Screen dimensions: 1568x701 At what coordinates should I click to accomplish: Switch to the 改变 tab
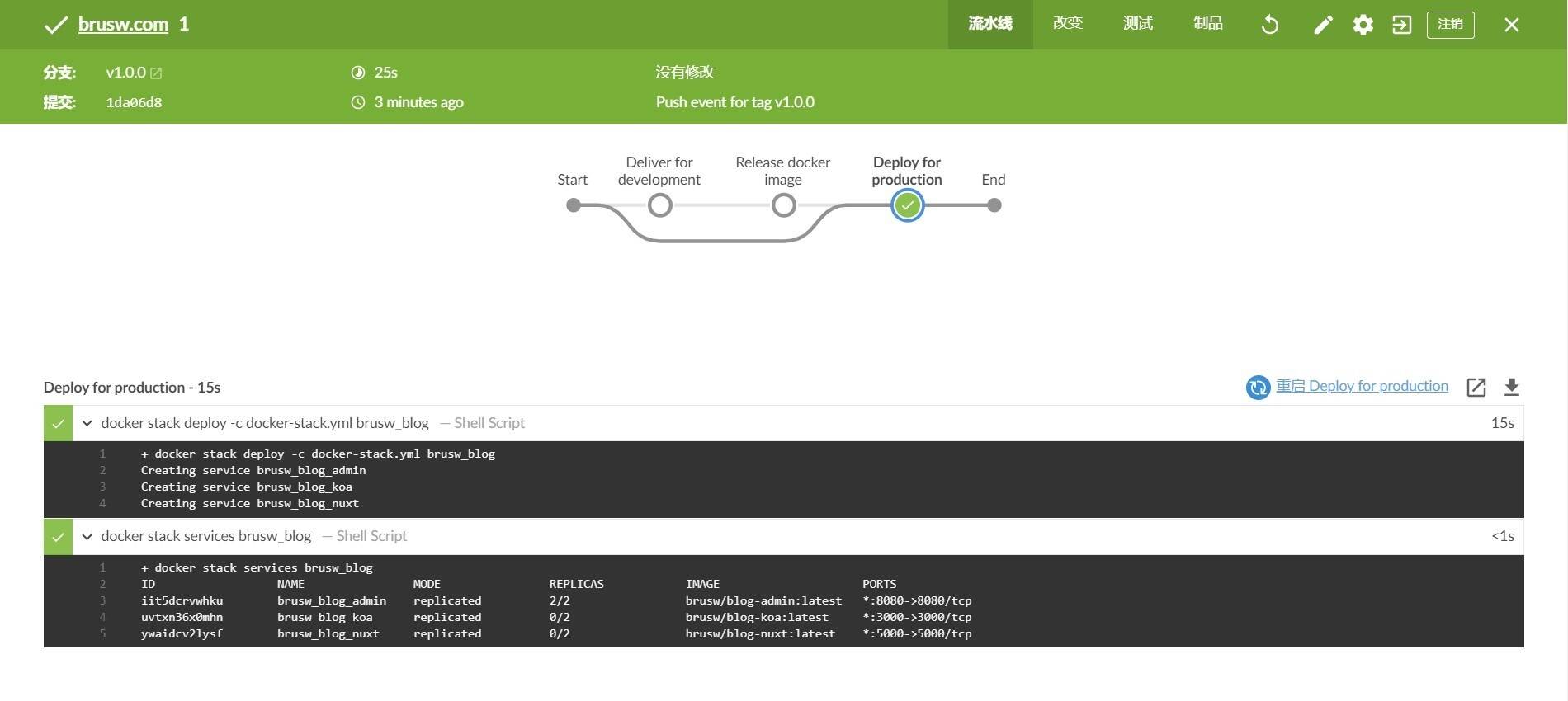(x=1067, y=24)
